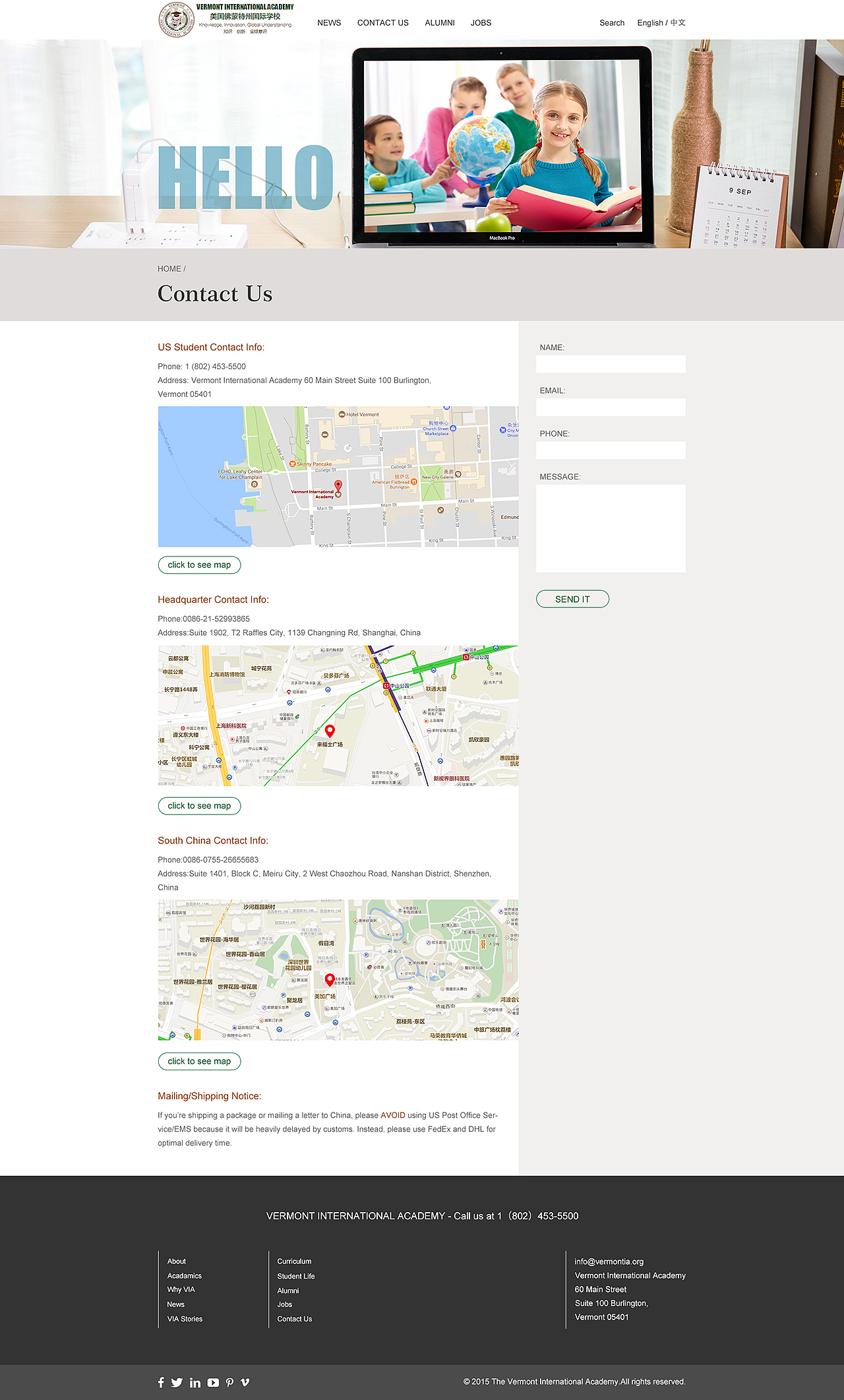Open NEWS in the top navigation
This screenshot has height=1400, width=844.
tap(329, 22)
